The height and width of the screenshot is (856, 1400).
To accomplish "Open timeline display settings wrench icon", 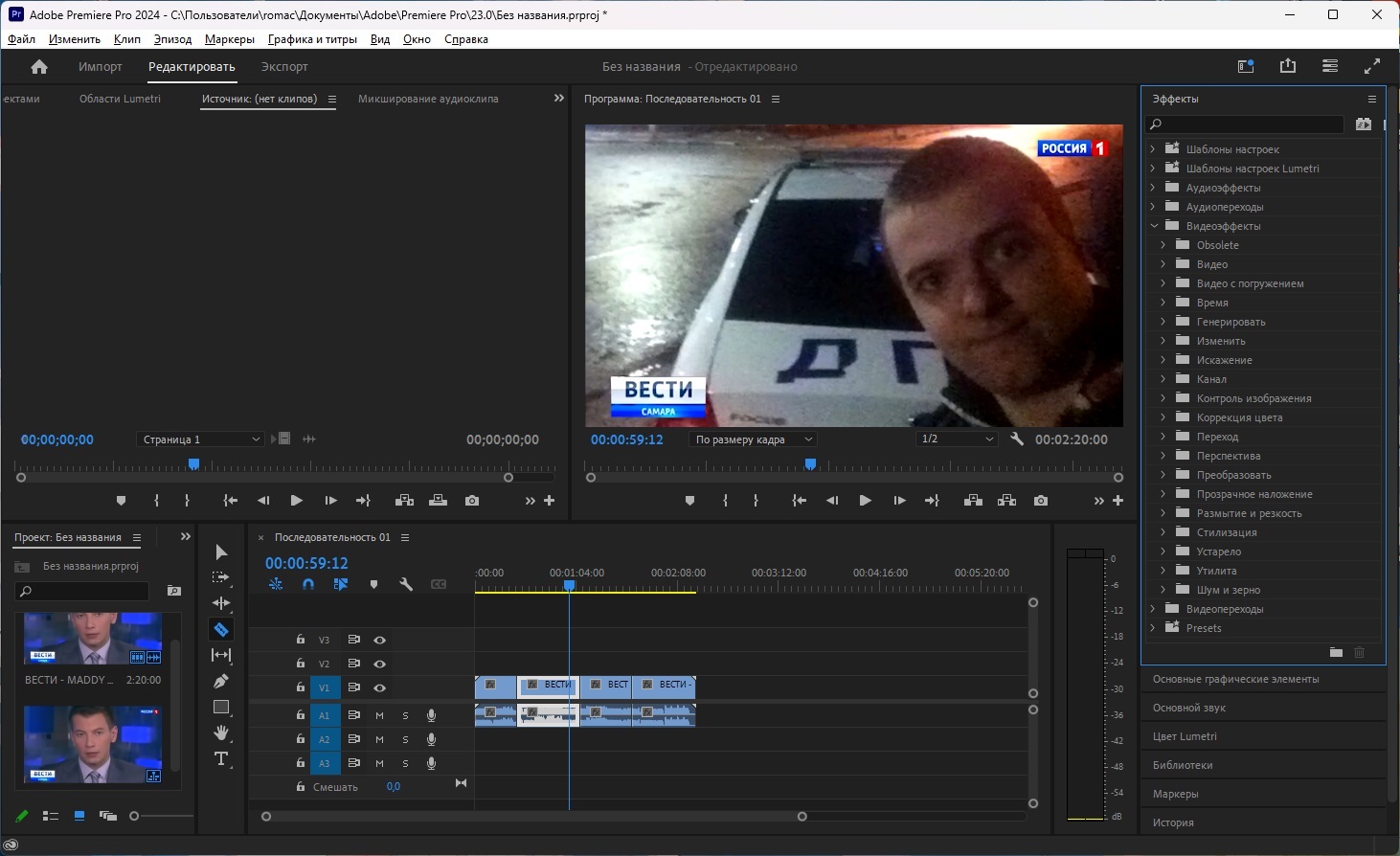I will click(x=406, y=584).
